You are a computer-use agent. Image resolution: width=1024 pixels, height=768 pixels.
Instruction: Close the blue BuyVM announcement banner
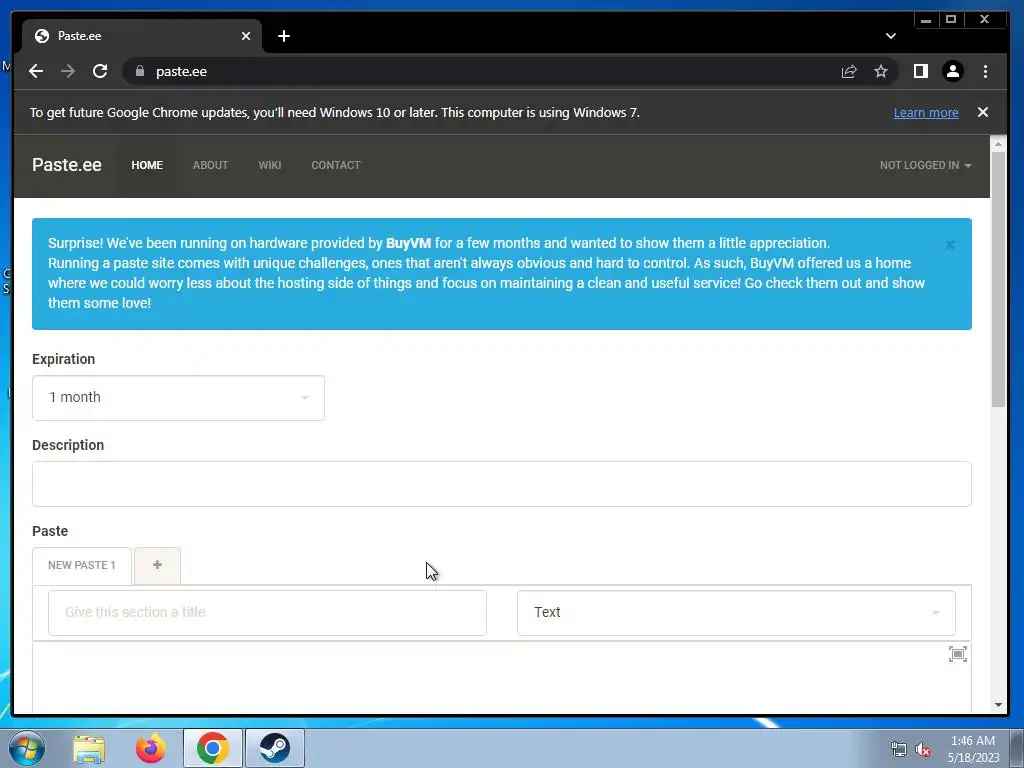coord(950,245)
